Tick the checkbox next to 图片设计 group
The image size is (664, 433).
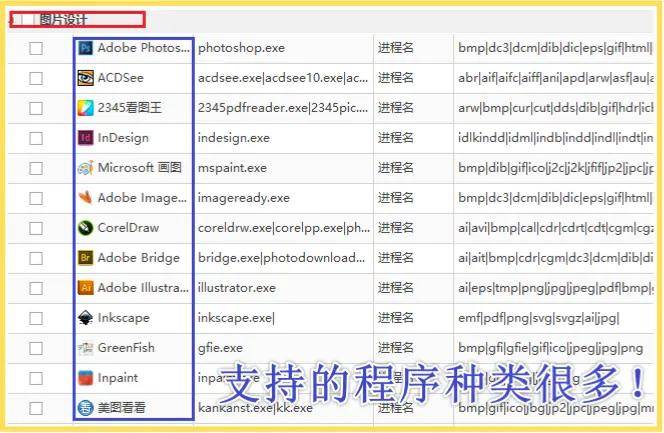coord(28,19)
